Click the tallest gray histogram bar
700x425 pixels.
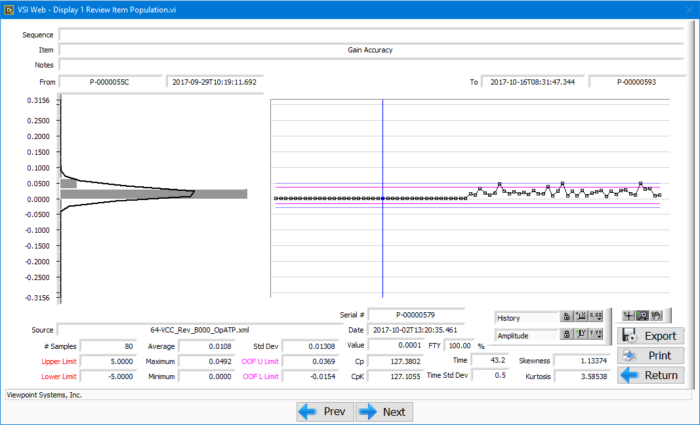point(154,194)
